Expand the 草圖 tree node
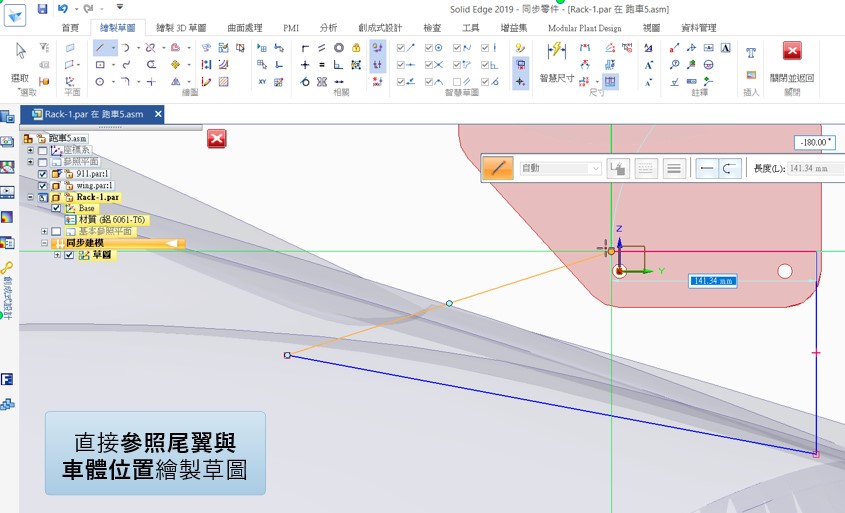The image size is (845, 513). click(57, 255)
